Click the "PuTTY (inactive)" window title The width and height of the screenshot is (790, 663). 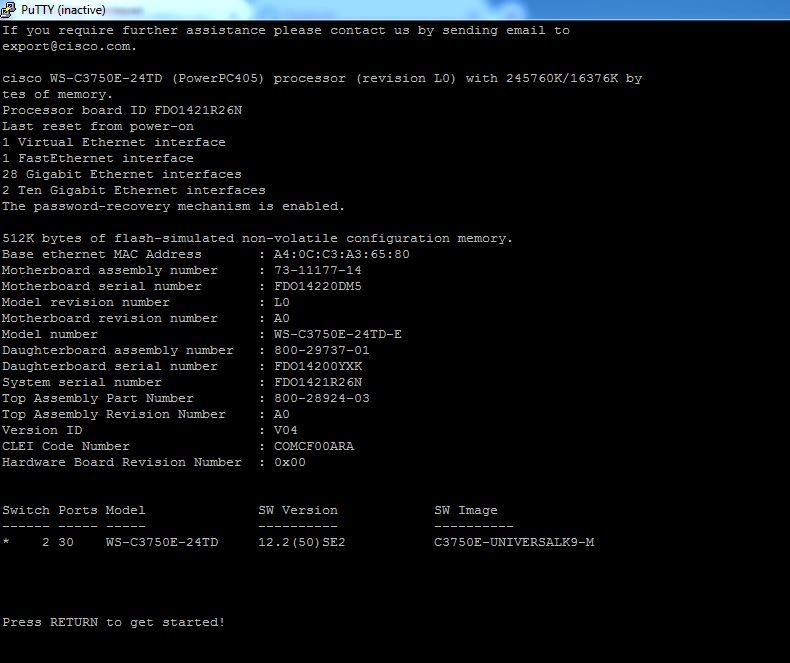pos(63,10)
